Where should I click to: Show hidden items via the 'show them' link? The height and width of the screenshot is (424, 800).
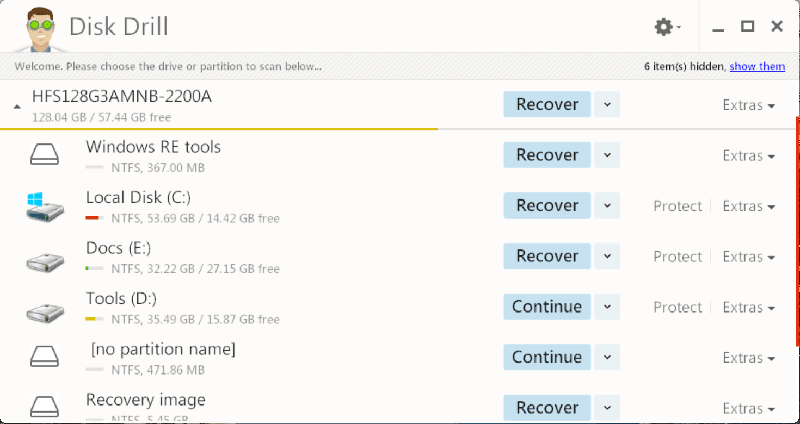[757, 66]
